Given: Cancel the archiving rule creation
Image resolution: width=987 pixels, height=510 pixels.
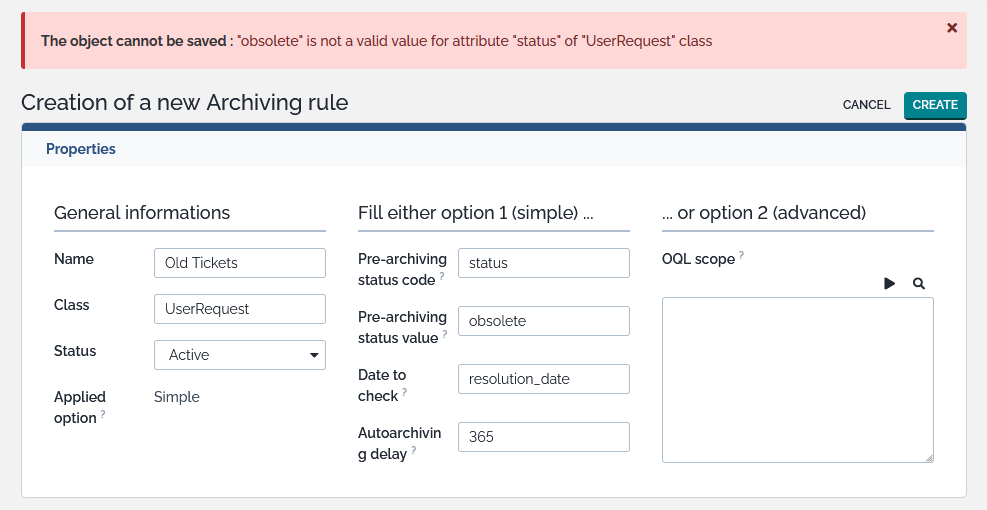Looking at the screenshot, I should 866,105.
